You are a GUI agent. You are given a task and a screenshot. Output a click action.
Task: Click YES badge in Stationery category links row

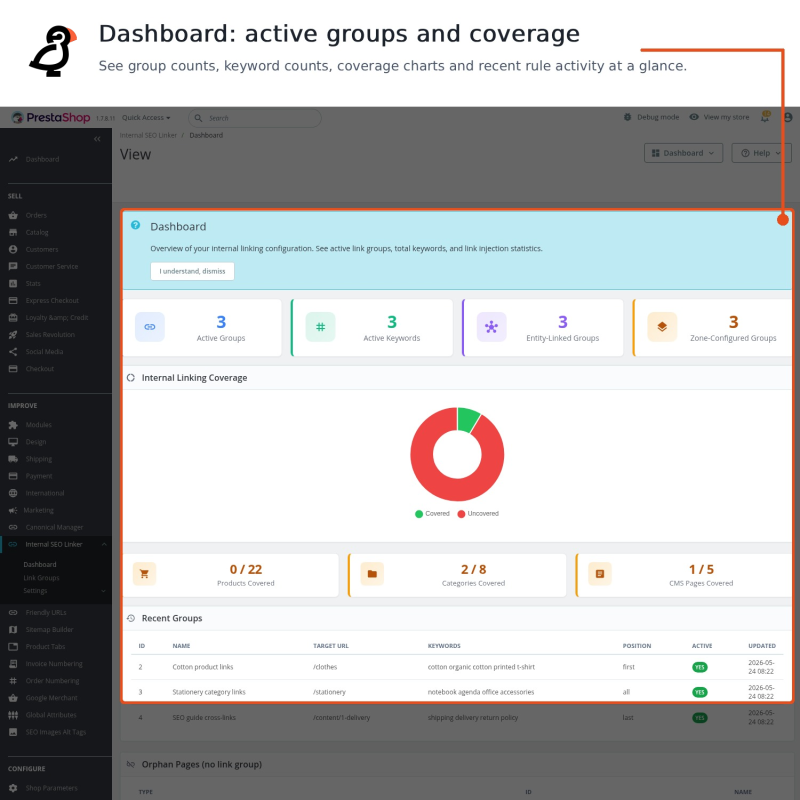699,692
